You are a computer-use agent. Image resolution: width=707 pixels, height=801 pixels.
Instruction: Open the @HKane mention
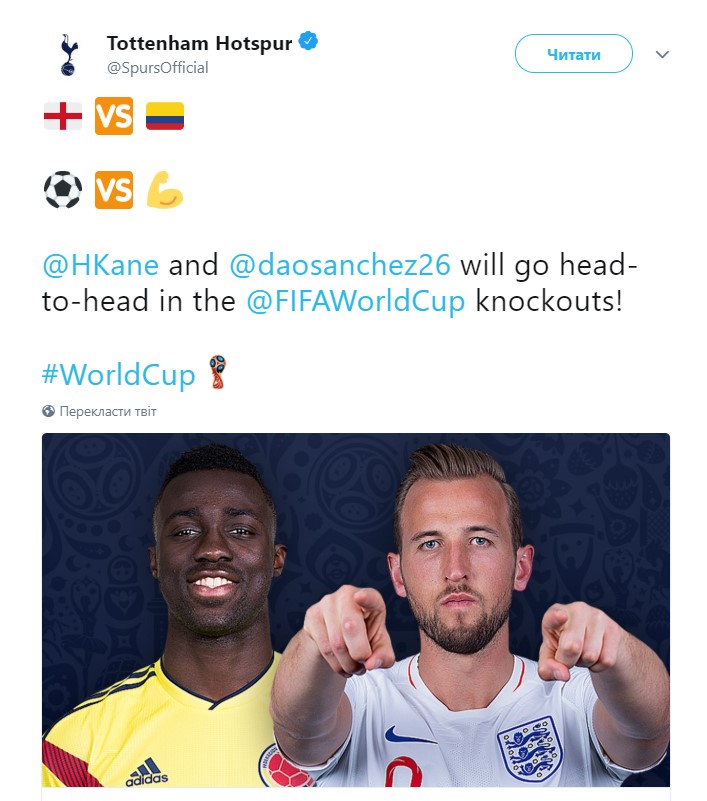point(100,265)
